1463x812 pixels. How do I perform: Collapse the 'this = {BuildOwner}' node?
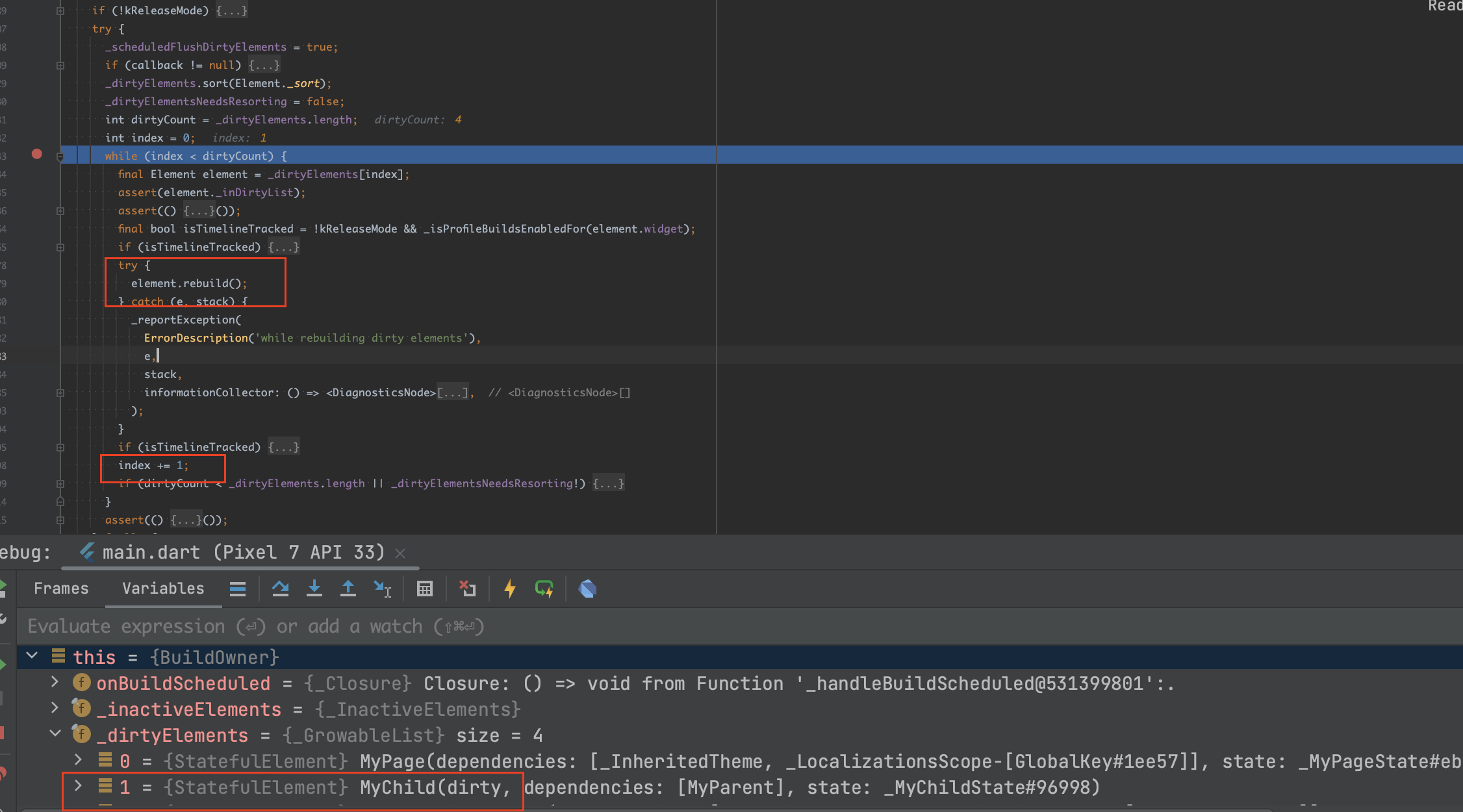(31, 656)
